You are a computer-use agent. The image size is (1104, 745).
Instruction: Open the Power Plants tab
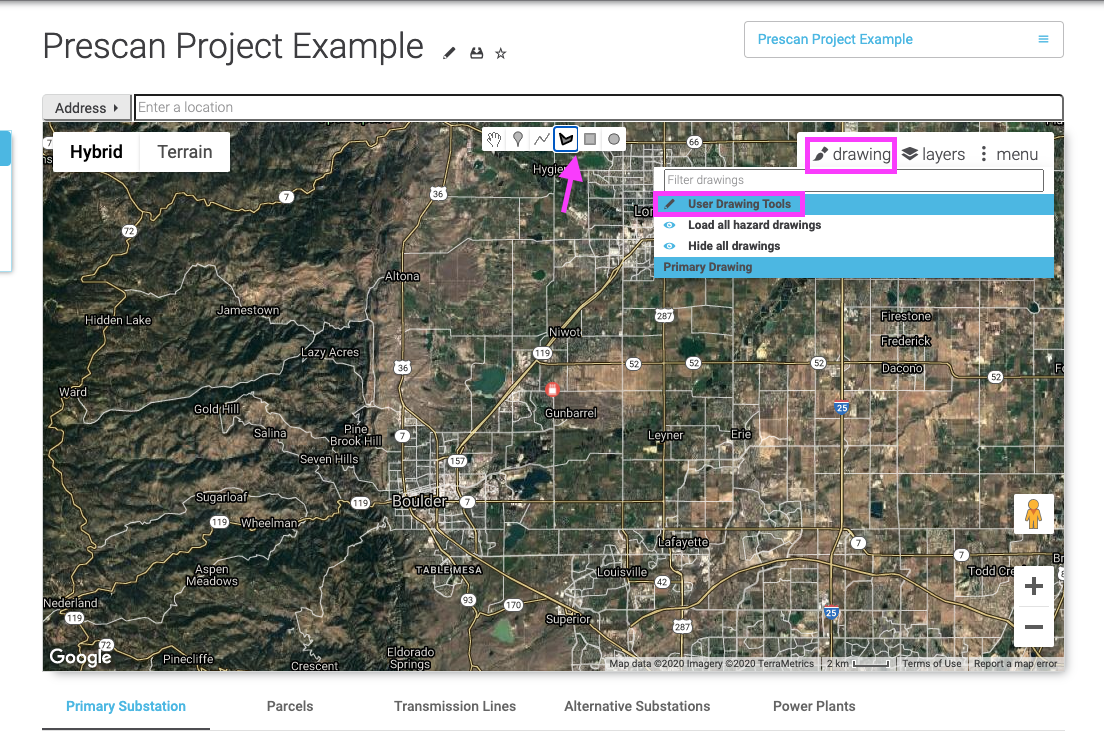(x=814, y=706)
